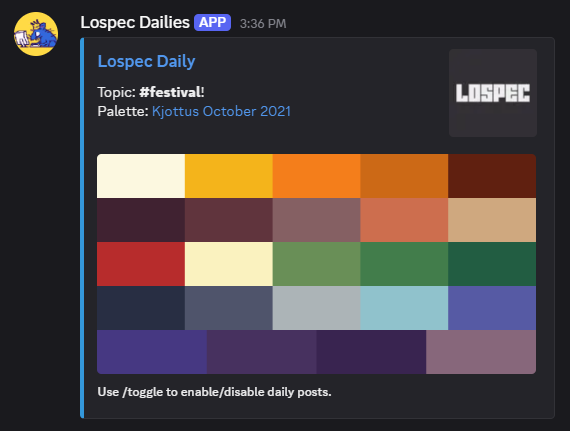The width and height of the screenshot is (570, 431).
Task: Click the light sky blue color swatch
Action: [404, 308]
